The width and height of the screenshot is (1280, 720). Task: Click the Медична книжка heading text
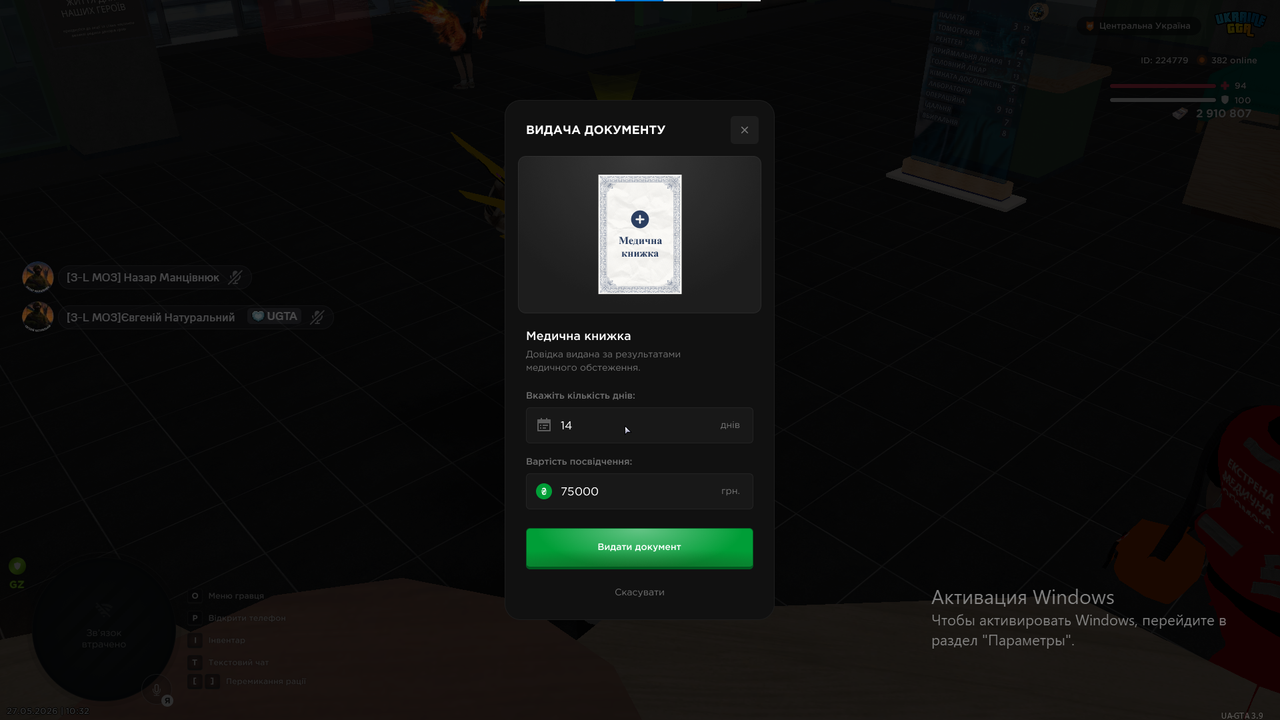578,336
